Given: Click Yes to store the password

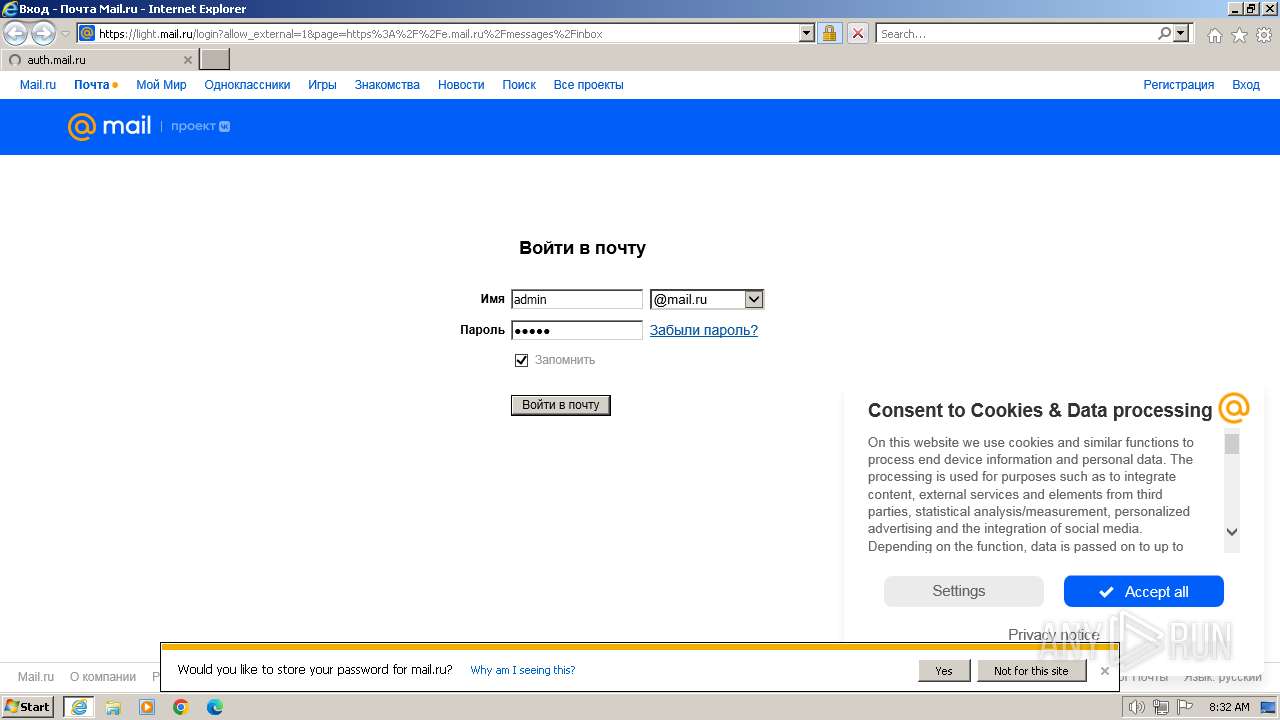Looking at the screenshot, I should pyautogui.click(x=944, y=671).
